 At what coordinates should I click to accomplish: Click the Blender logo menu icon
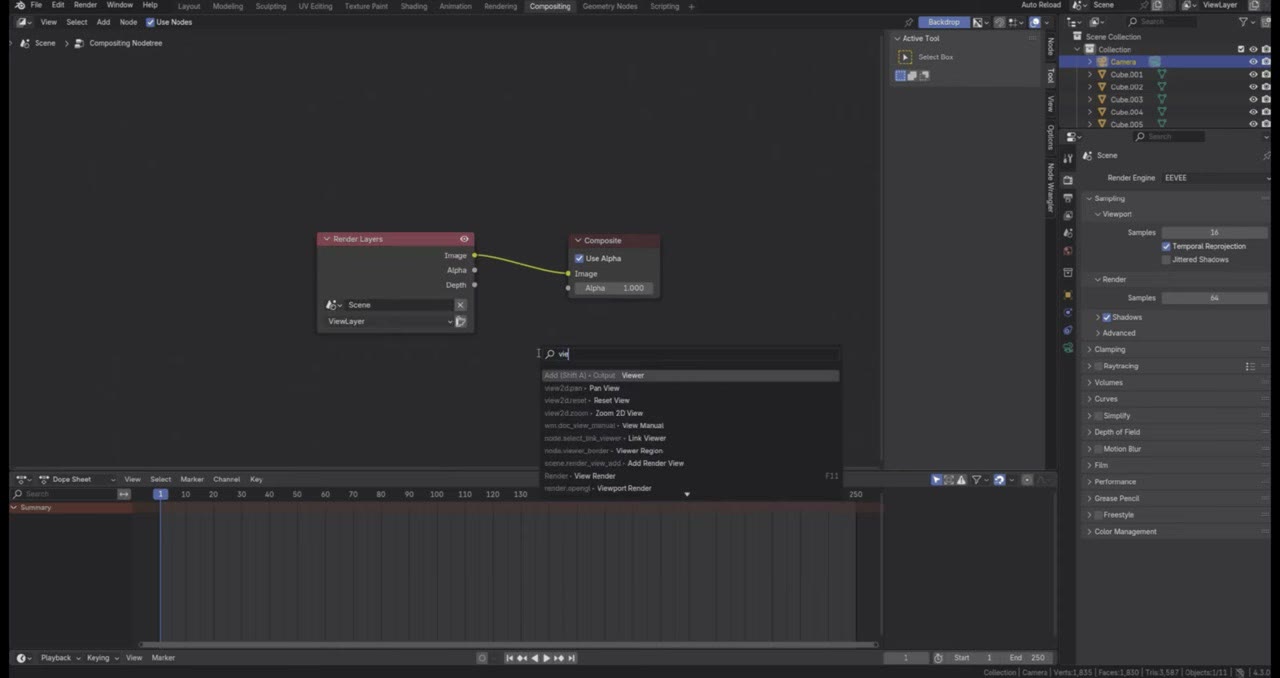coord(20,5)
